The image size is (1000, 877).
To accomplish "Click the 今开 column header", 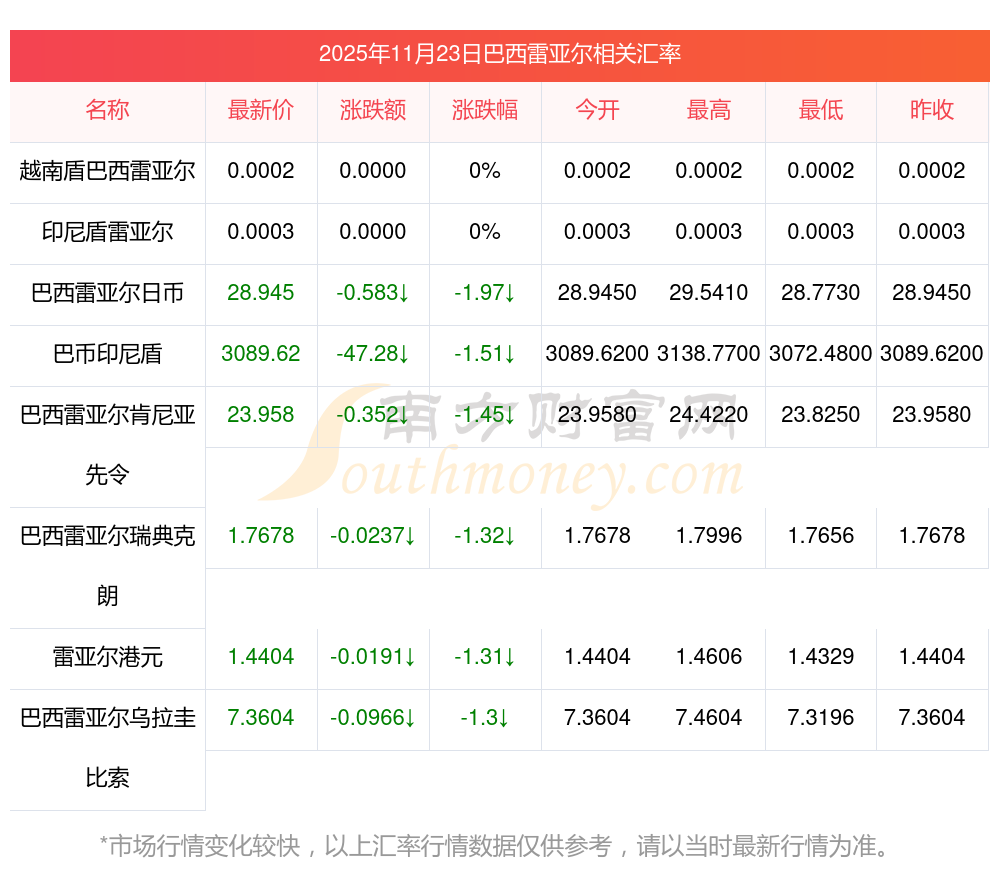I will click(x=597, y=111).
